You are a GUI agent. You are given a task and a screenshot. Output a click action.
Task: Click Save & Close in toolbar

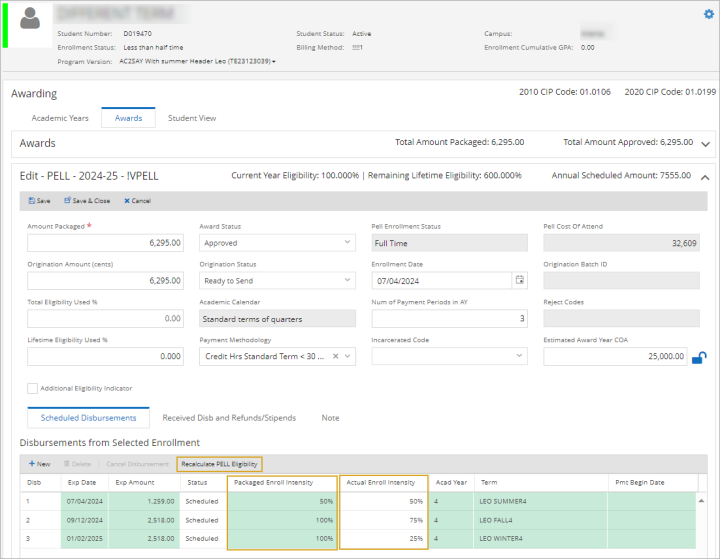(87, 201)
